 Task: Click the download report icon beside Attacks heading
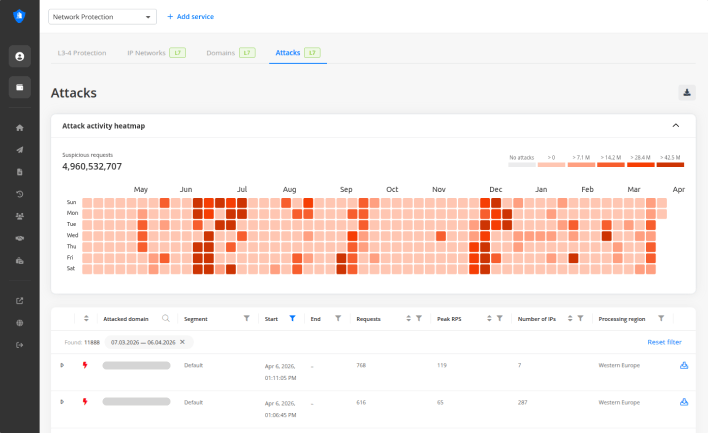(x=687, y=93)
